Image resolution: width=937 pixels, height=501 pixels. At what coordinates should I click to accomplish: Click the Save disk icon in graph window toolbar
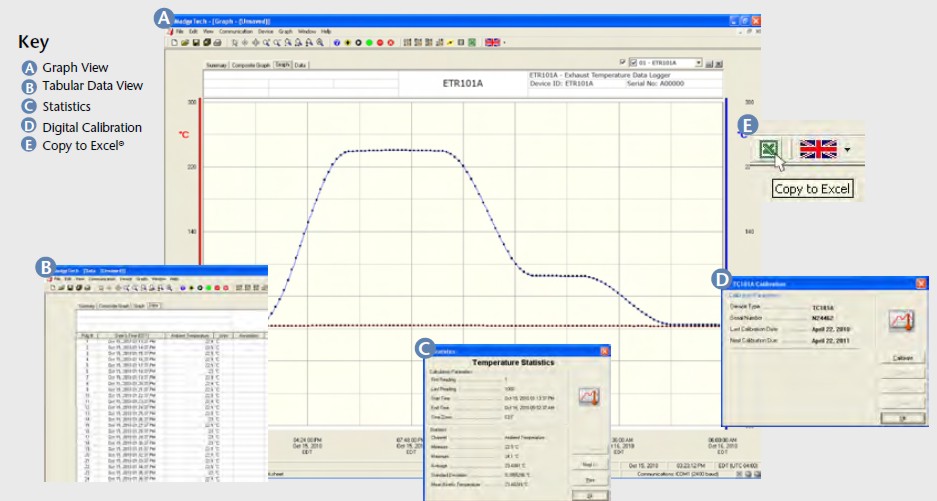(x=196, y=42)
